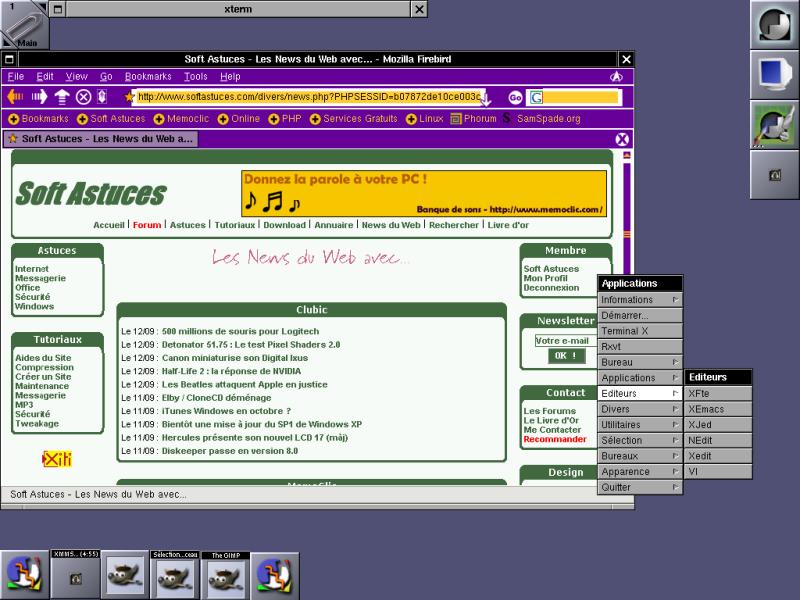Image resolution: width=800 pixels, height=600 pixels.
Task: Open the Les Beatles attaquent Apple article
Action: tap(244, 385)
